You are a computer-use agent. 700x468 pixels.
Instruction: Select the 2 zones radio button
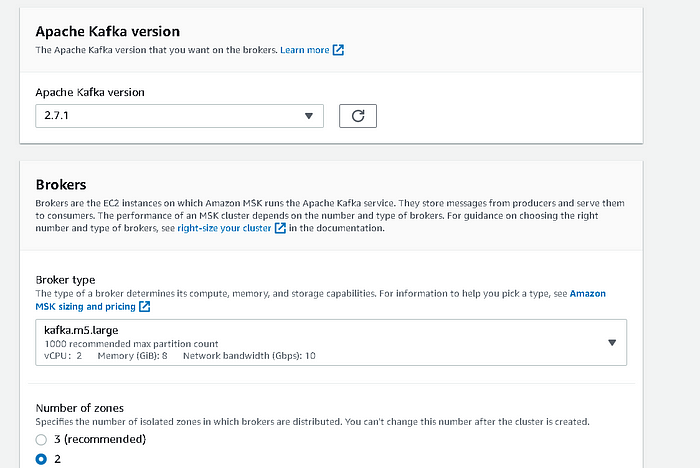[x=41, y=459]
